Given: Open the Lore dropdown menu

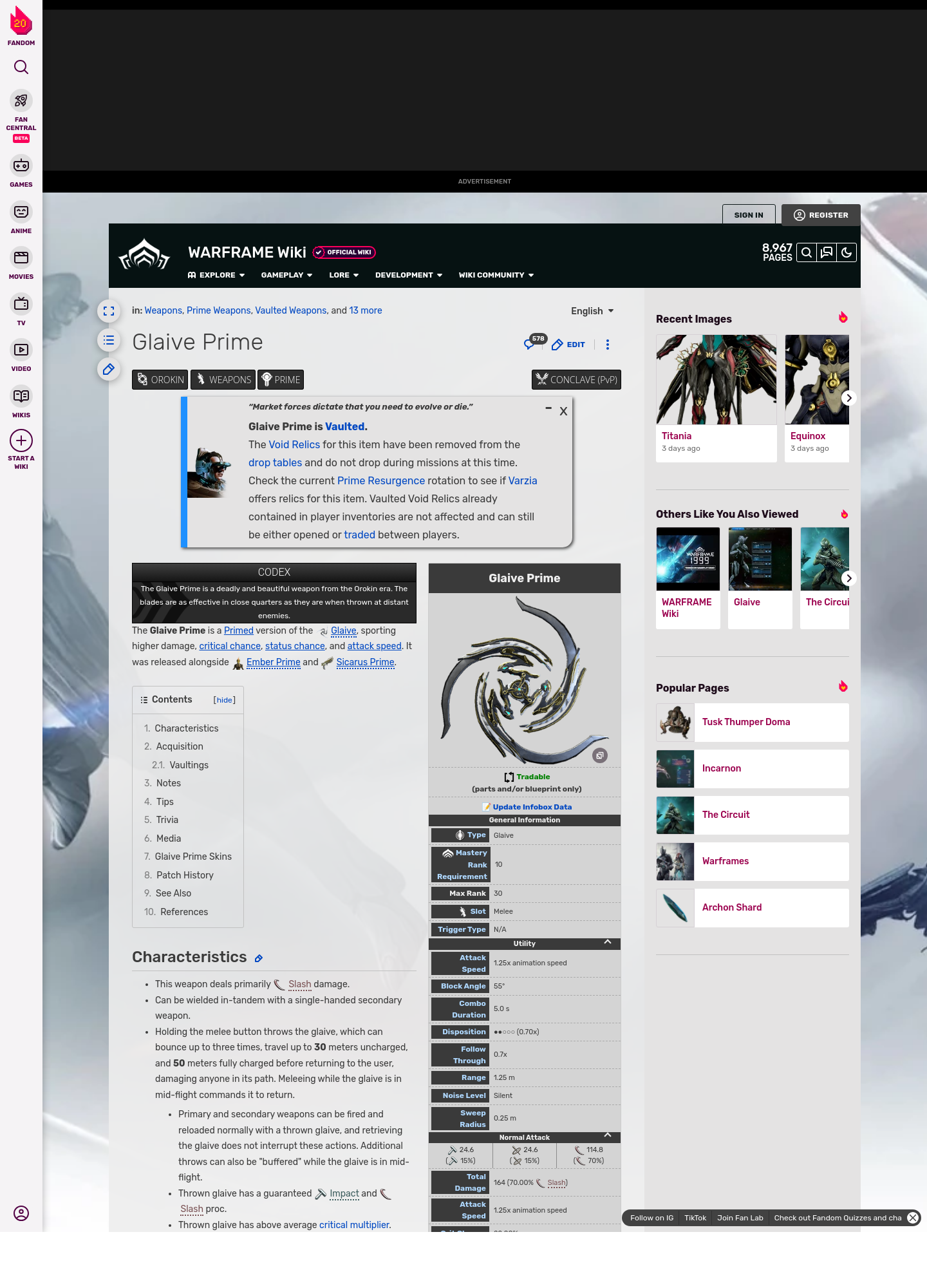Looking at the screenshot, I should click(344, 275).
